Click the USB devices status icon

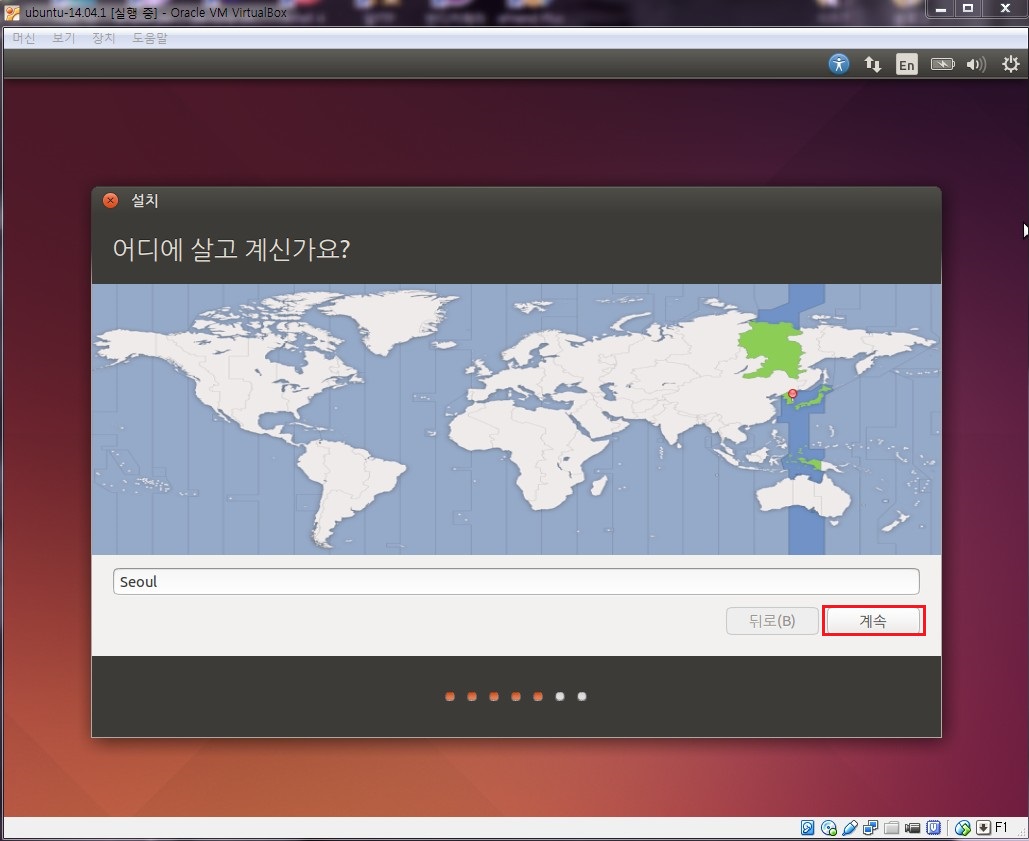(x=850, y=828)
